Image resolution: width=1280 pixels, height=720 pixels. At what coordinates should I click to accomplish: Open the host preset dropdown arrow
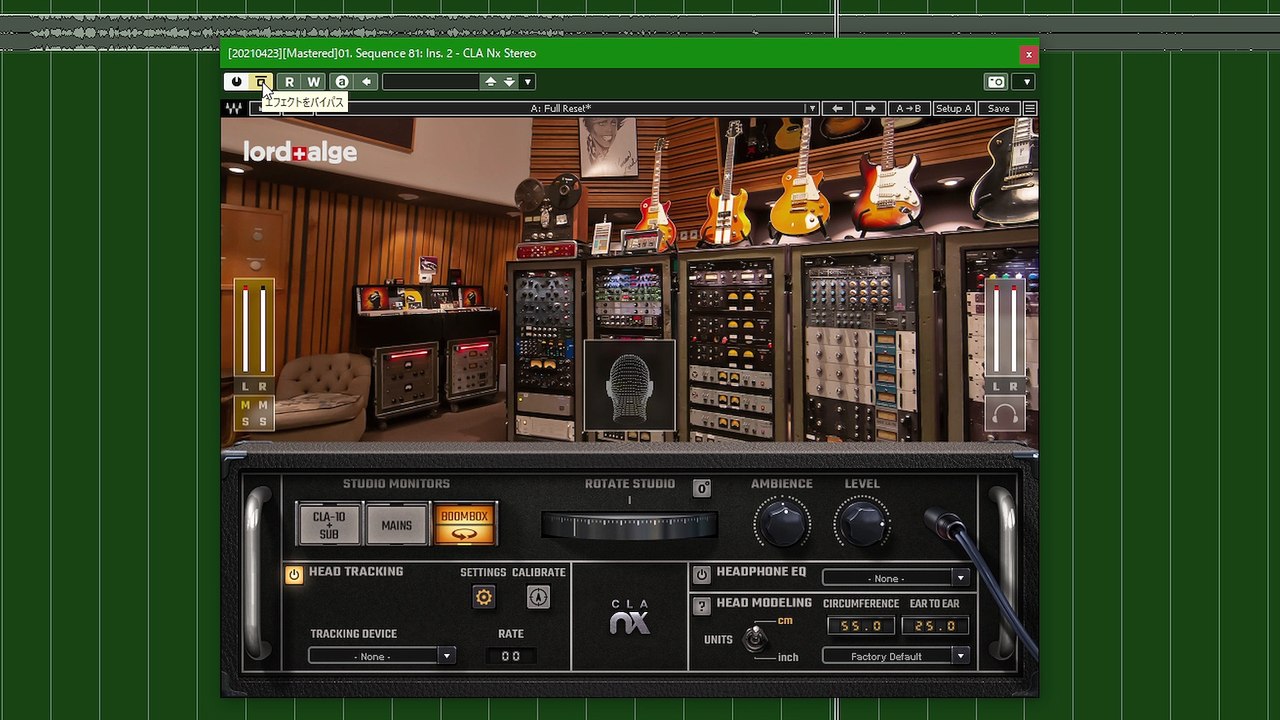(528, 82)
